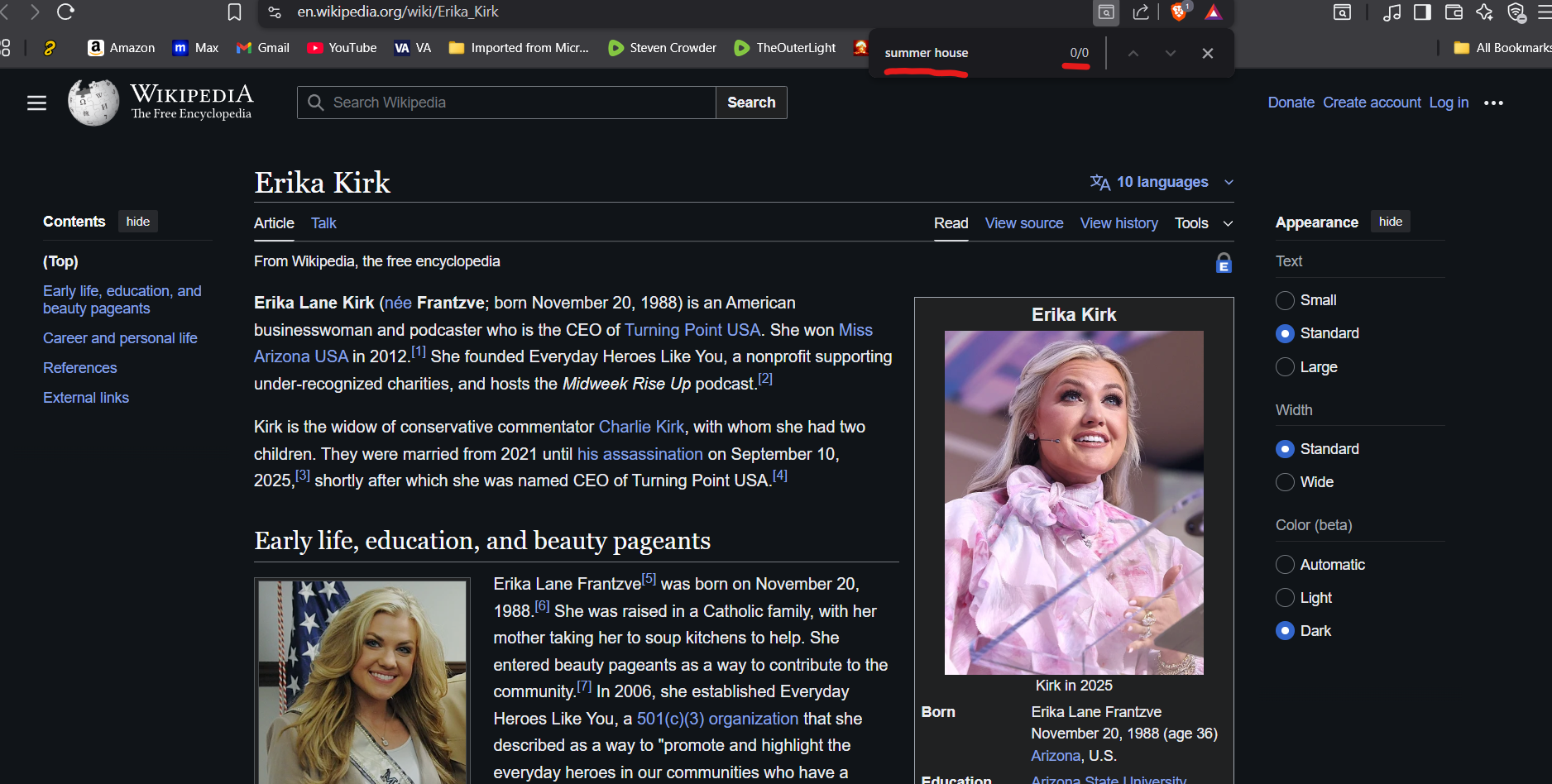This screenshot has height=784, width=1552.
Task: Open the VA bookmark
Action: click(413, 48)
